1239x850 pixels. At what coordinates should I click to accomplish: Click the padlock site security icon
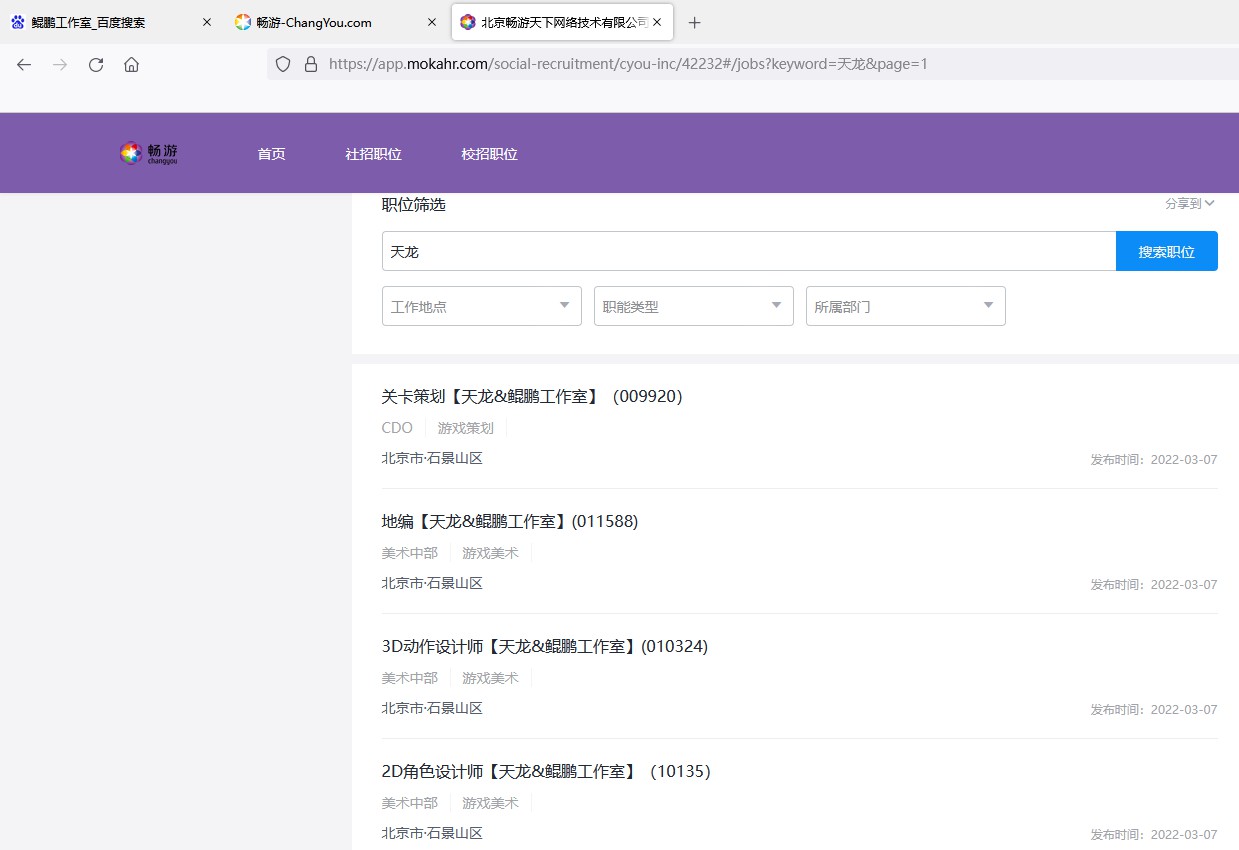click(310, 64)
